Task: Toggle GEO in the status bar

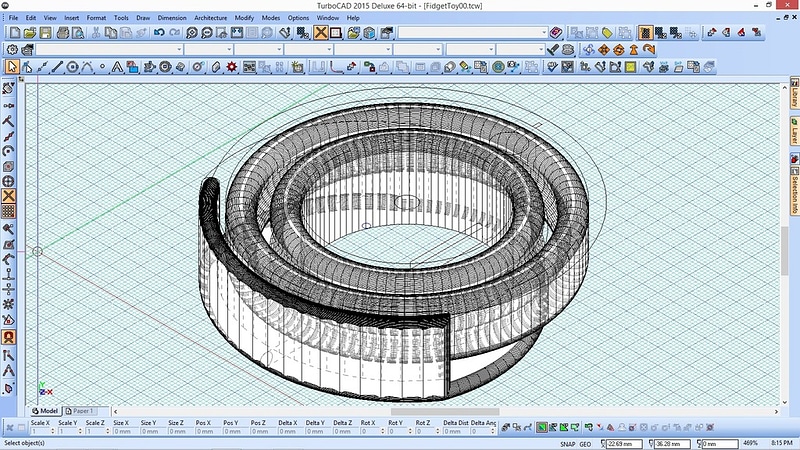Action: (x=585, y=444)
